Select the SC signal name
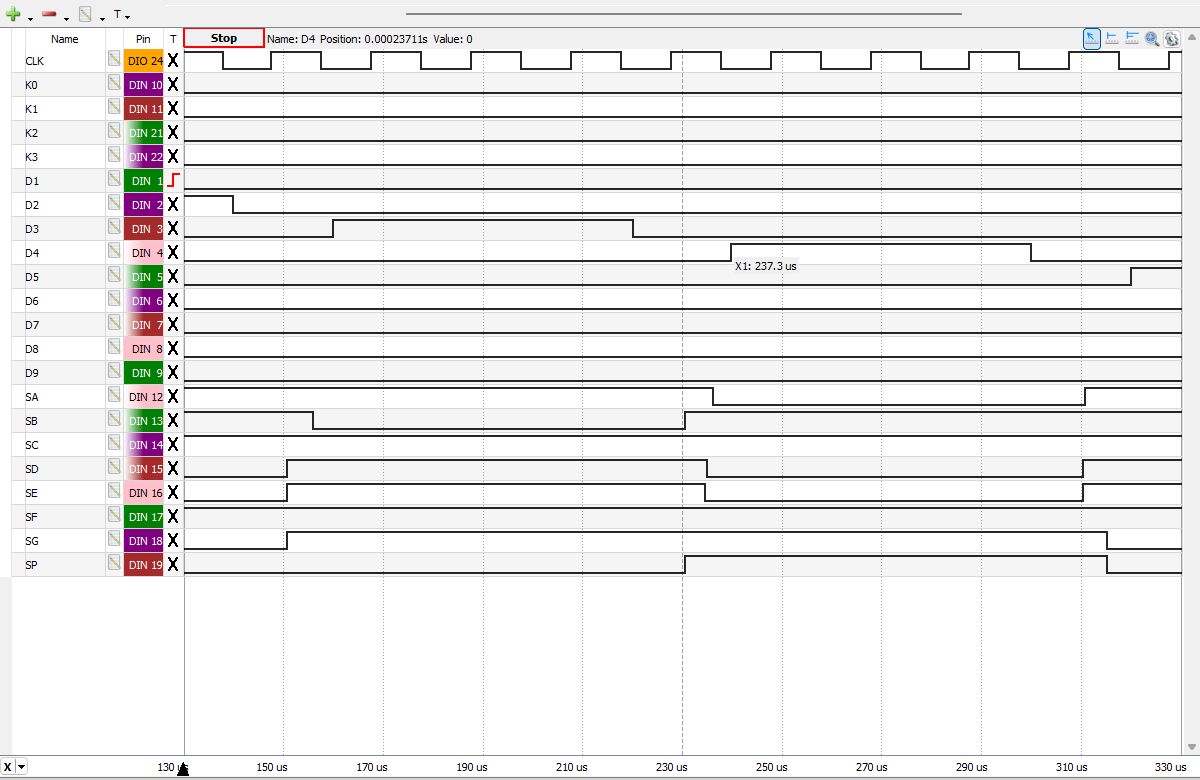1200x780 pixels. point(32,445)
